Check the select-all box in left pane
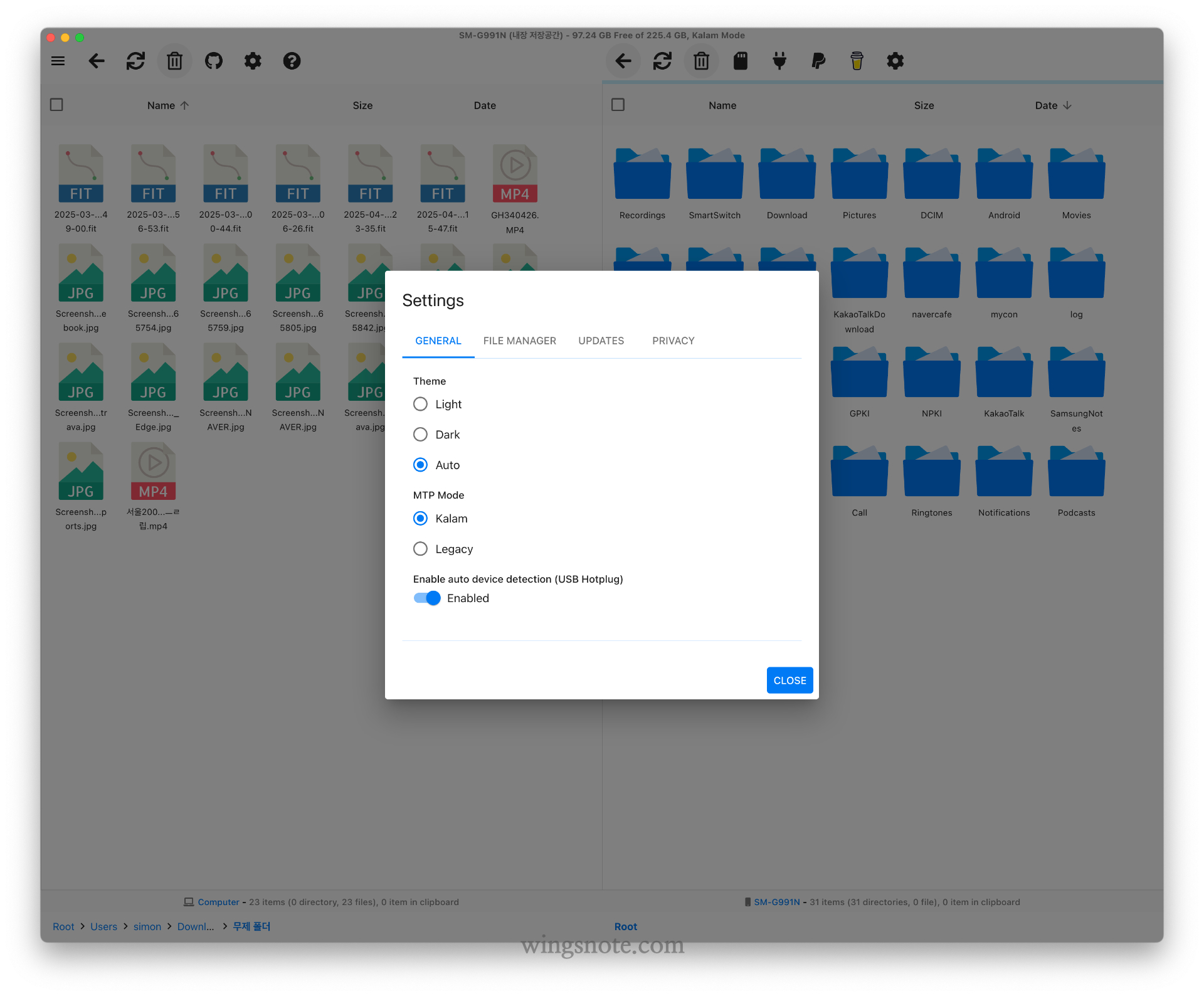The height and width of the screenshot is (996, 1204). click(x=56, y=105)
